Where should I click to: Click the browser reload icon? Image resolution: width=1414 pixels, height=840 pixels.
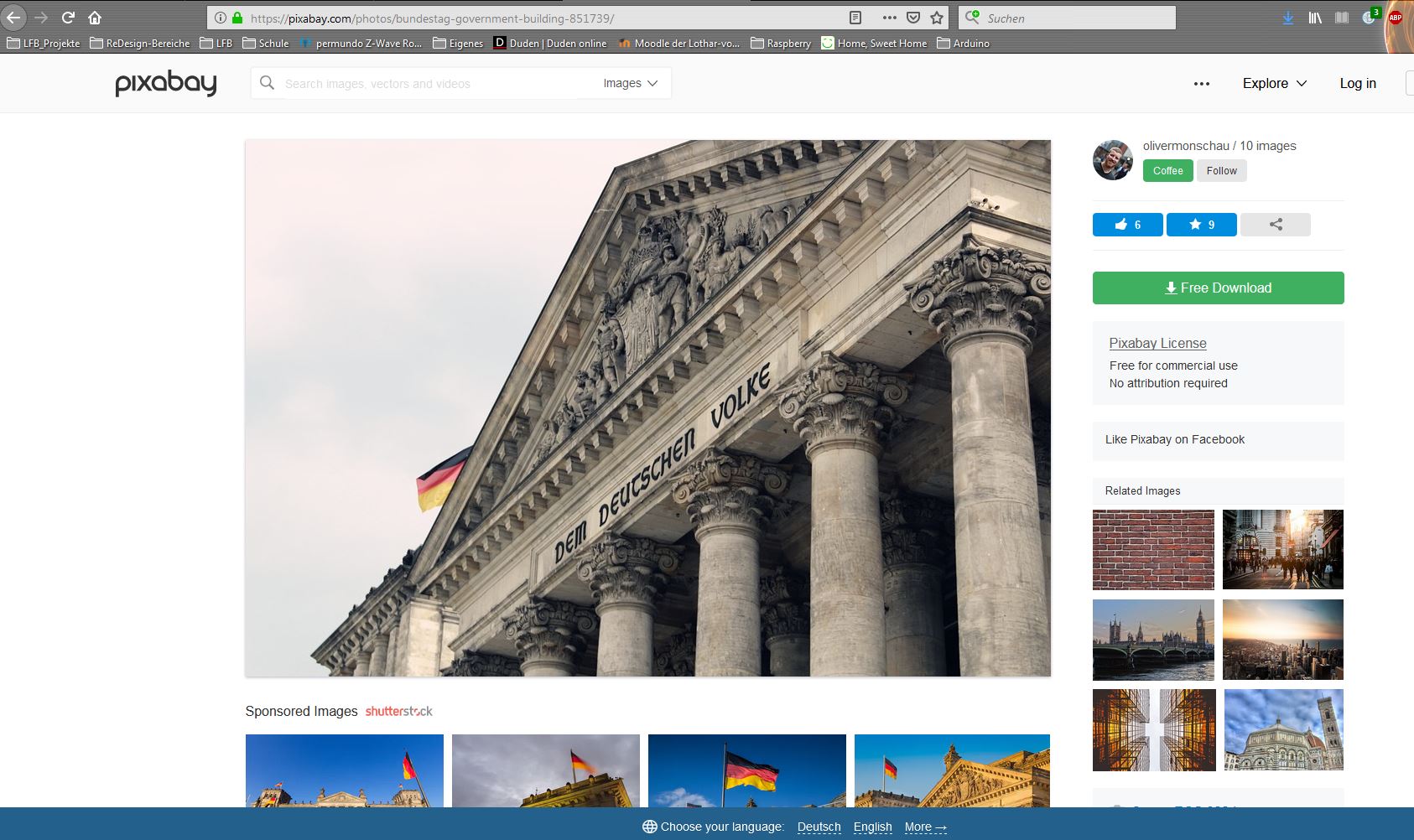pyautogui.click(x=69, y=18)
